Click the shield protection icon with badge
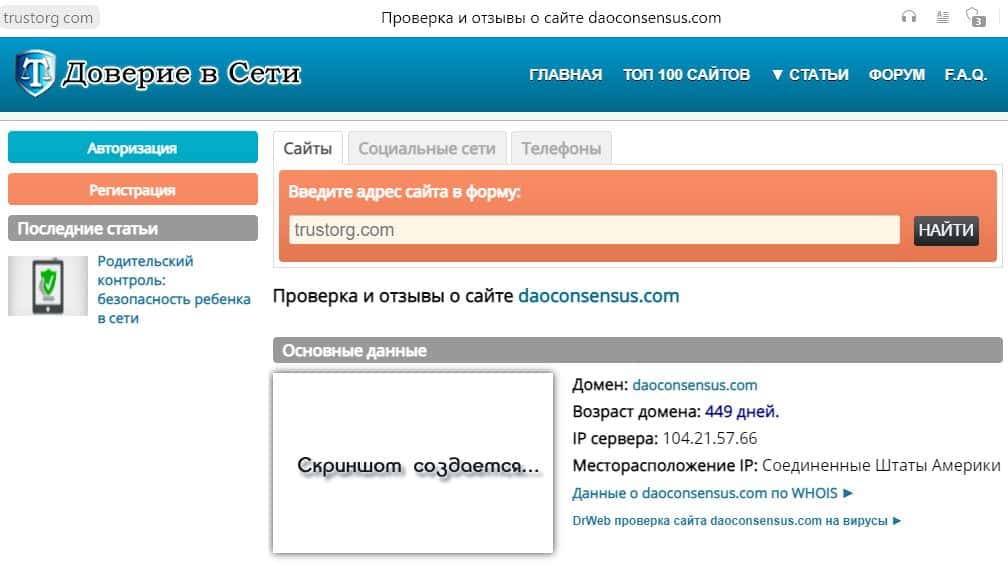 point(975,17)
